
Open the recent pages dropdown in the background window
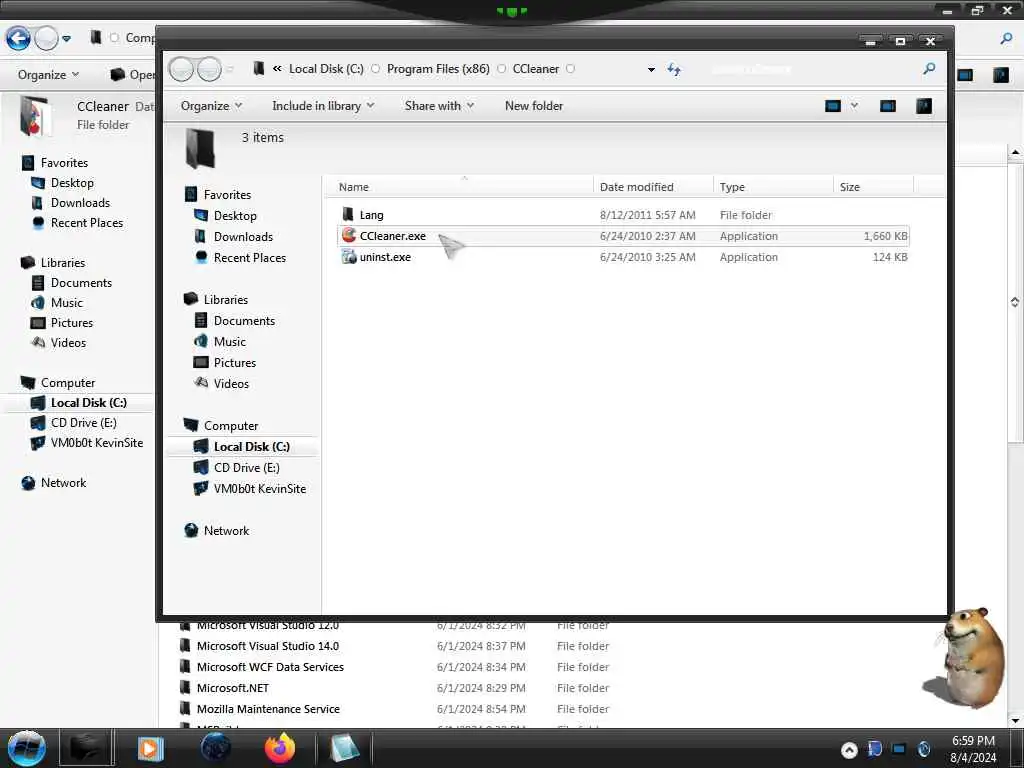66,39
